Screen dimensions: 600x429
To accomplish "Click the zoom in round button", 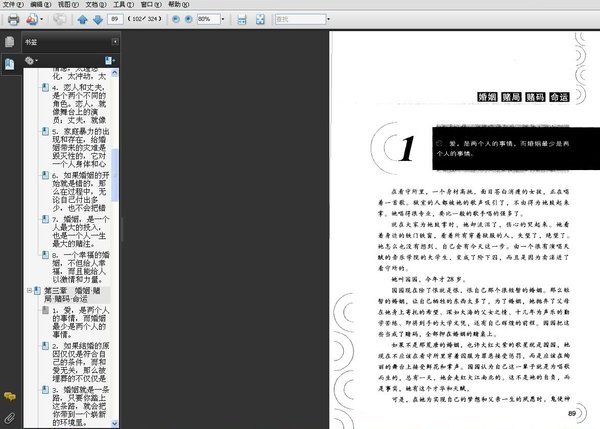I will coord(188,19).
